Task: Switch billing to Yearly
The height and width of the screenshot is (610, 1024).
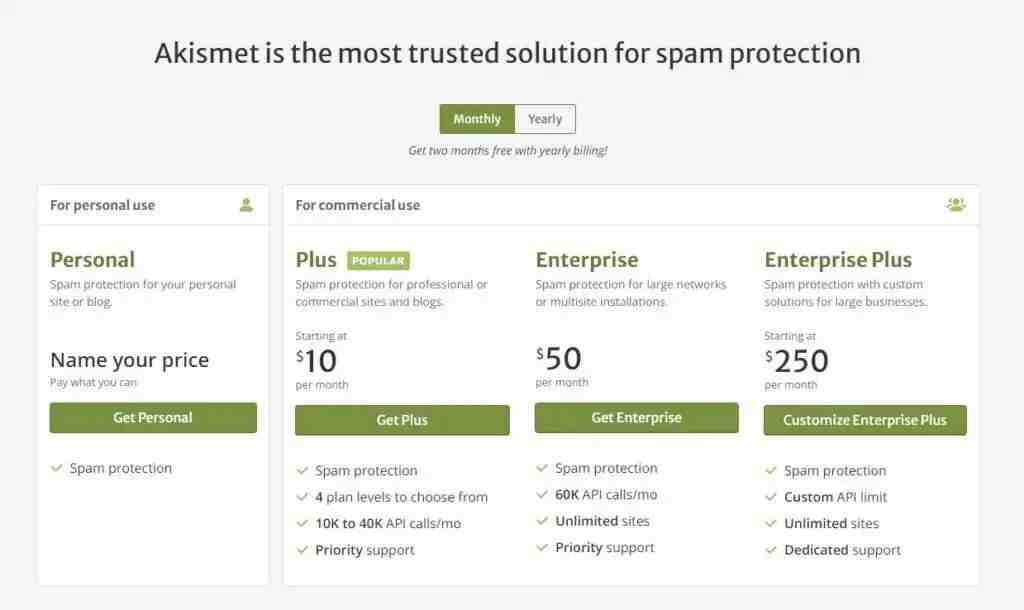Action: point(545,119)
